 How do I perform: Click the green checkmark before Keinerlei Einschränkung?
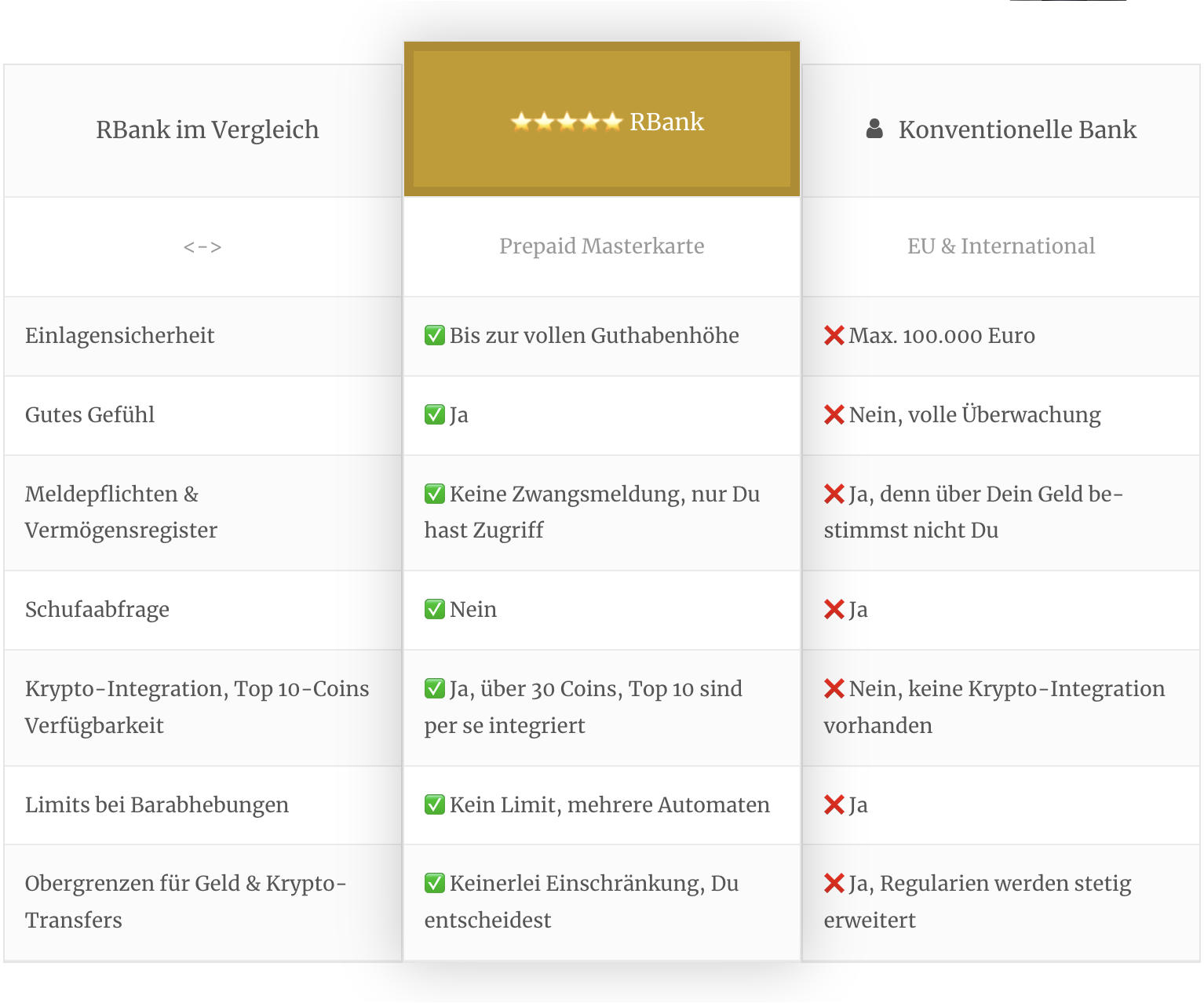(435, 883)
